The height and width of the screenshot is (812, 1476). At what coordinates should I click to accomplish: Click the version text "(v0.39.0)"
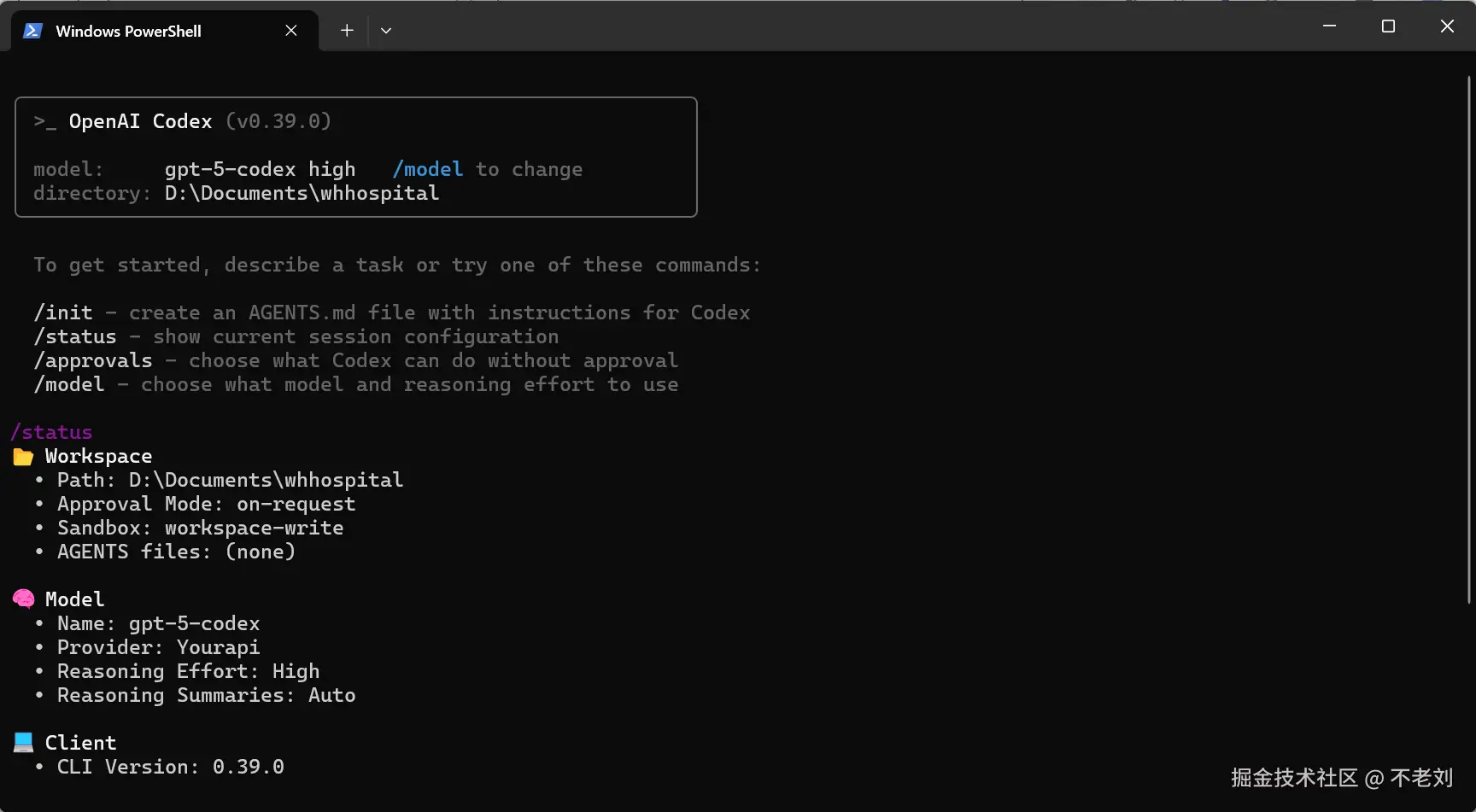(x=278, y=121)
